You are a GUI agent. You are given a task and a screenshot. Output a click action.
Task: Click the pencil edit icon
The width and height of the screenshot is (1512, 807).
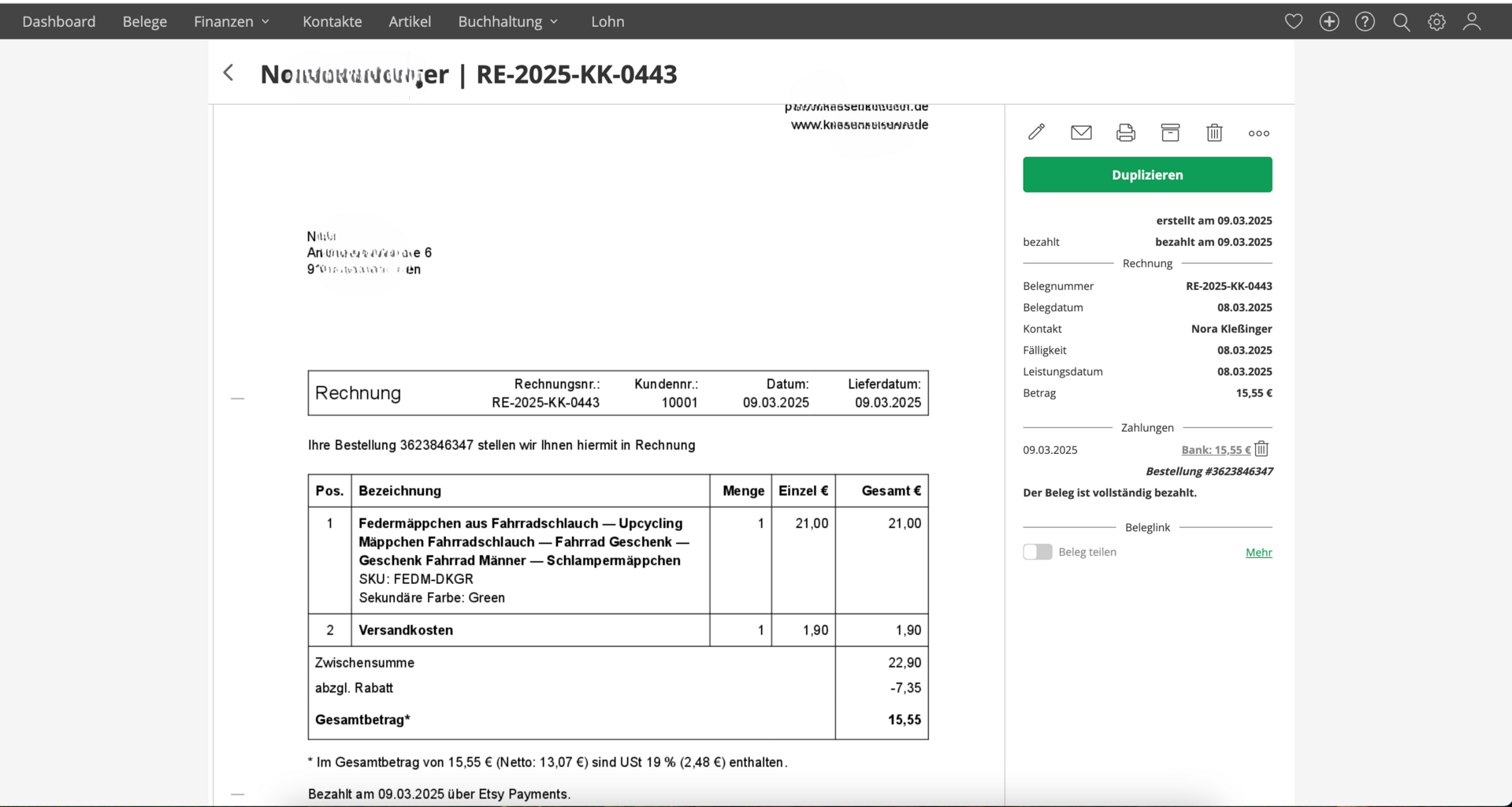click(1036, 132)
